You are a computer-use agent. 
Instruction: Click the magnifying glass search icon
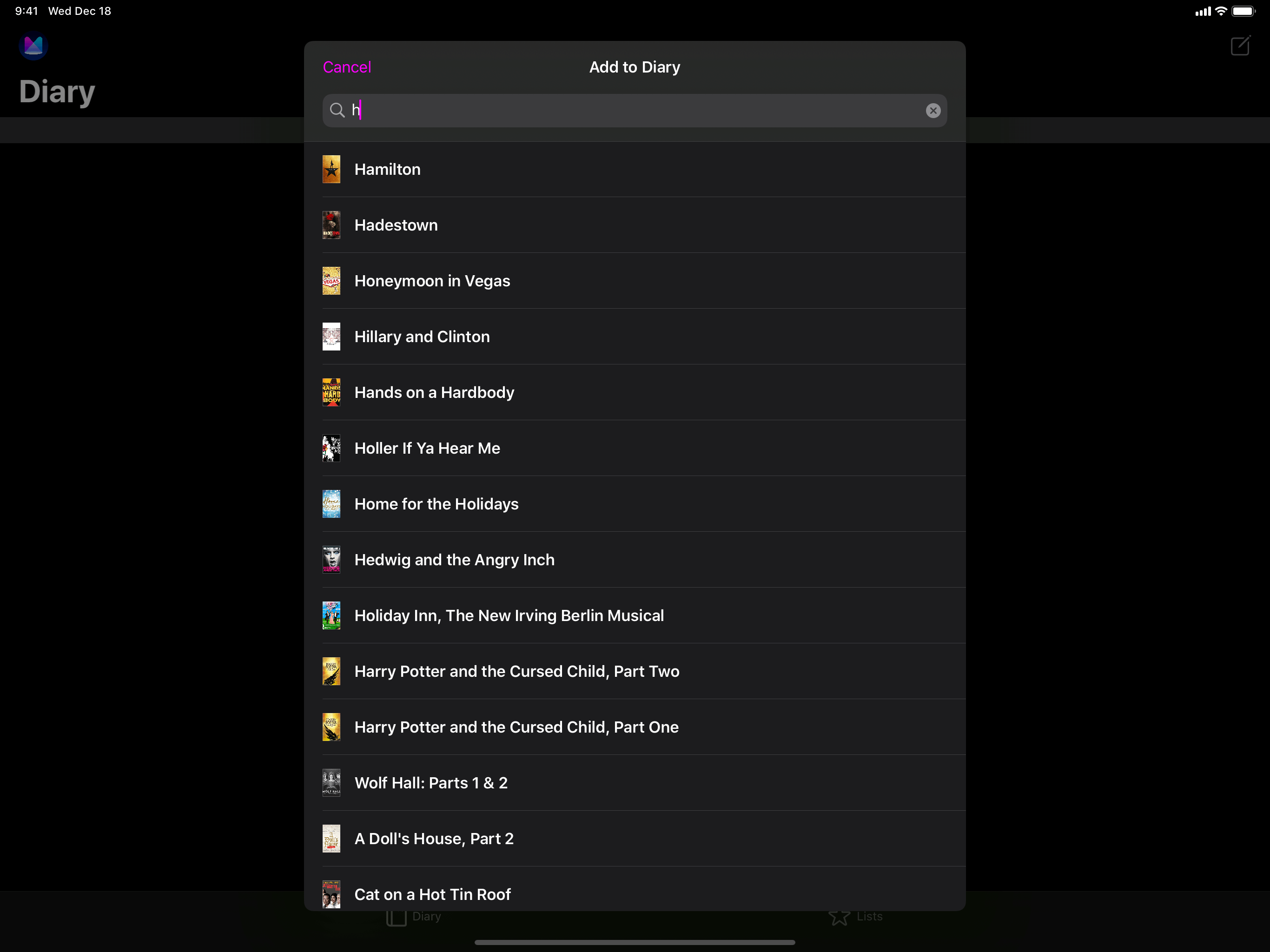pos(337,110)
